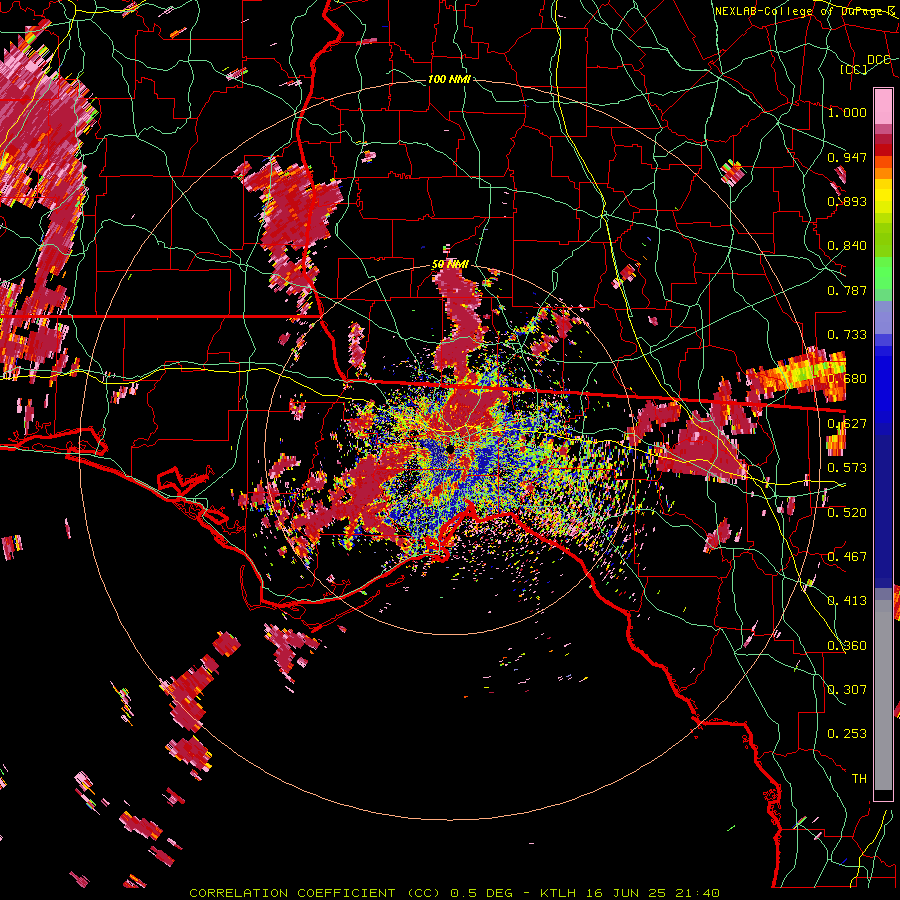Click the 0.253 value on the color scale
Viewport: 900px width, 900px height.
[x=847, y=734]
